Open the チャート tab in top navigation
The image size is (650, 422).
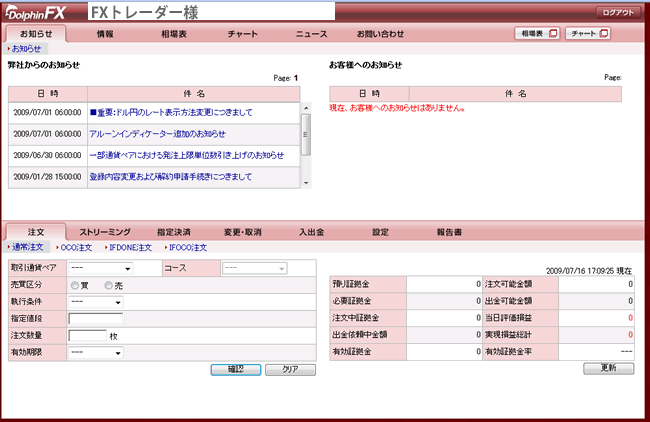[x=243, y=34]
